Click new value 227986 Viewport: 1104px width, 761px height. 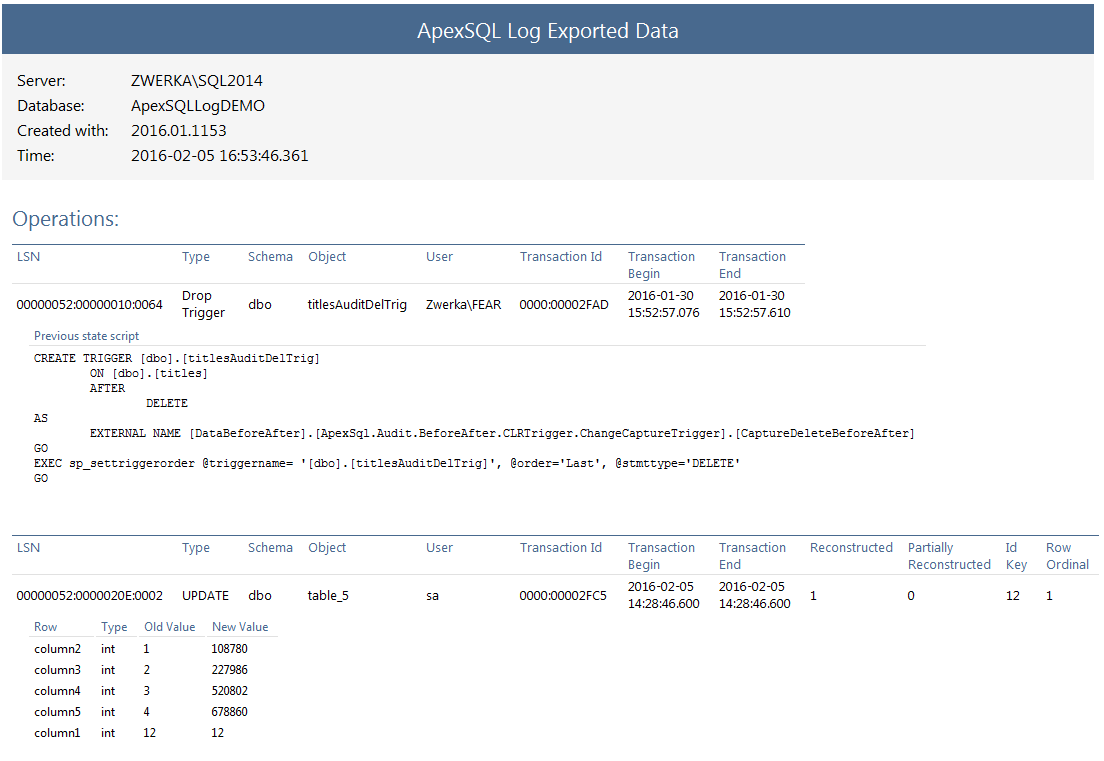pyautogui.click(x=230, y=670)
